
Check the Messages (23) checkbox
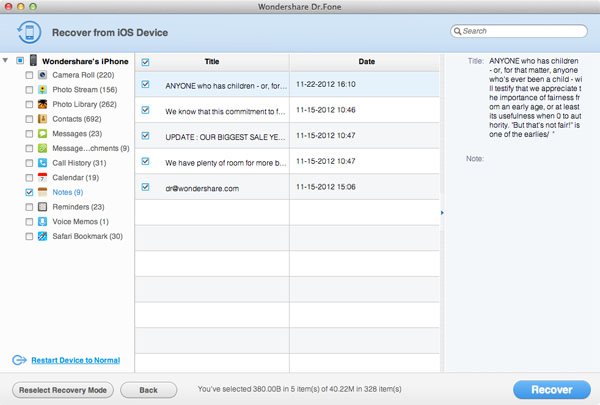29,134
